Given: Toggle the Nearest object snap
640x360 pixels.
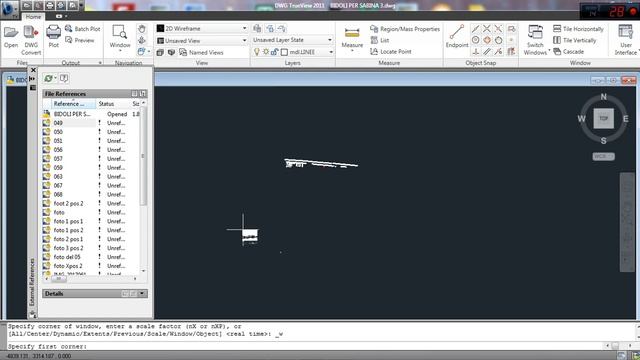Looking at the screenshot, I should pos(498,51).
